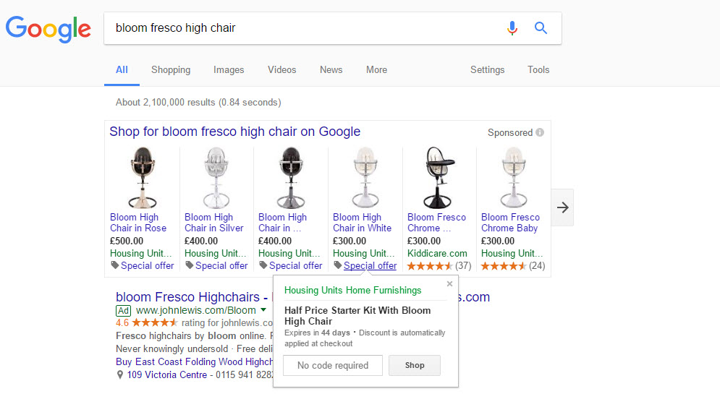Click the Bloom High Chair in Silver thumbnail
This screenshot has height=394, width=720.
[x=216, y=178]
